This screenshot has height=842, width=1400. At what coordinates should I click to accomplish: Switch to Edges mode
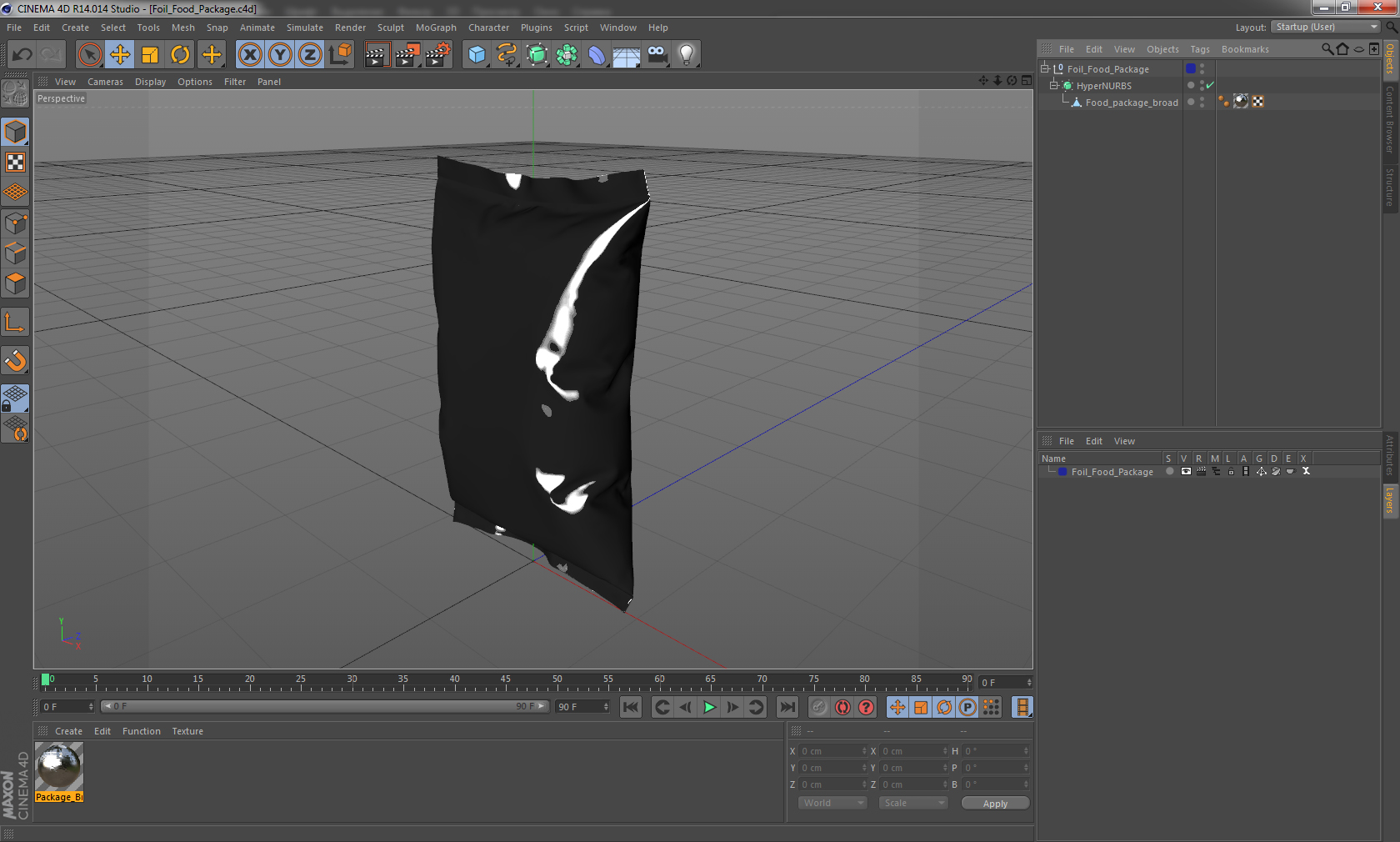point(15,253)
